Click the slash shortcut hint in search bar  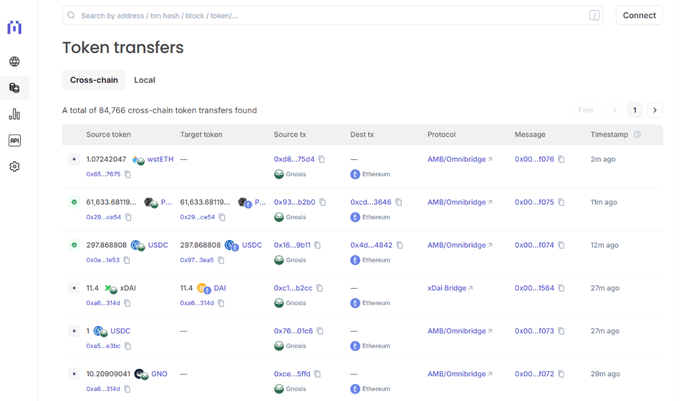point(594,16)
